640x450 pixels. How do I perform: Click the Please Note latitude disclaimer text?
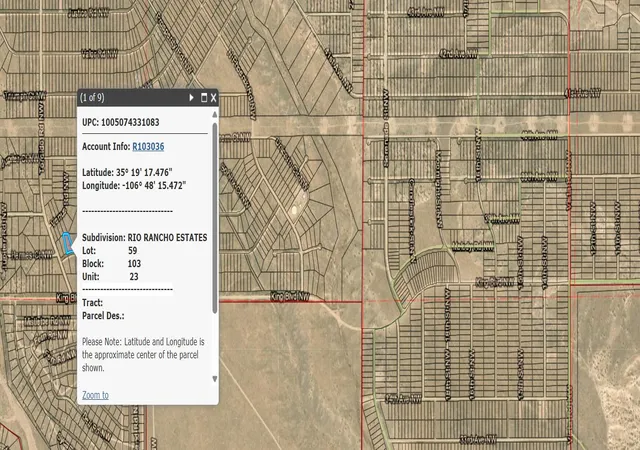click(x=143, y=354)
